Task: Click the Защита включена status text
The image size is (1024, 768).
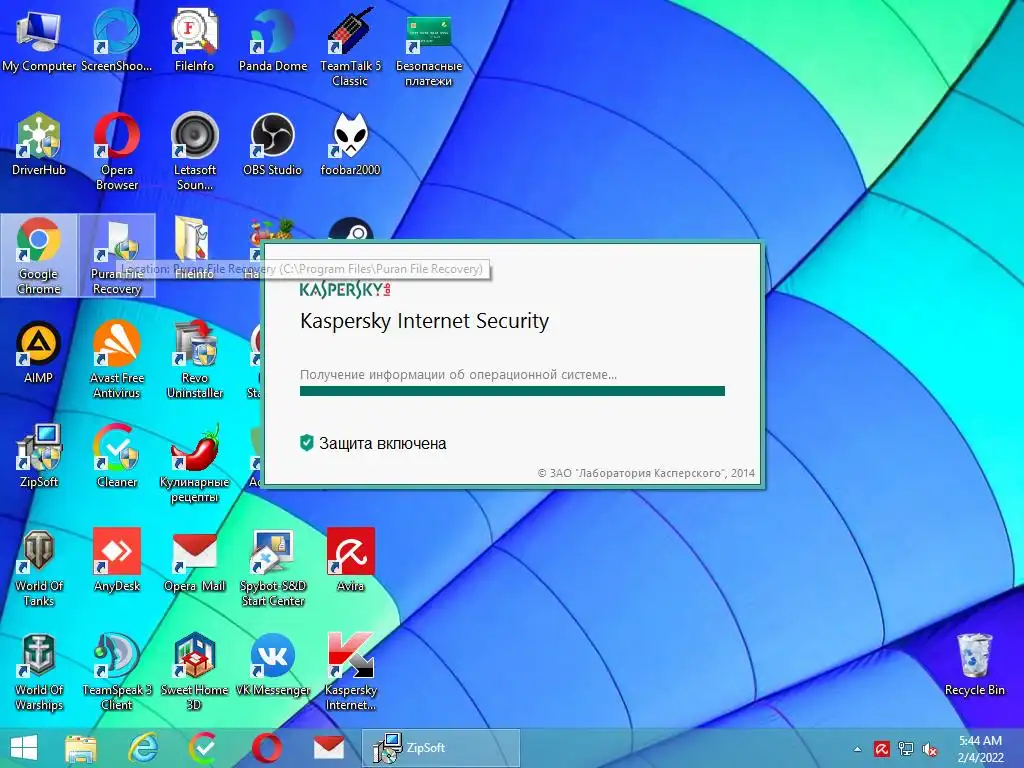Action: 383,443
